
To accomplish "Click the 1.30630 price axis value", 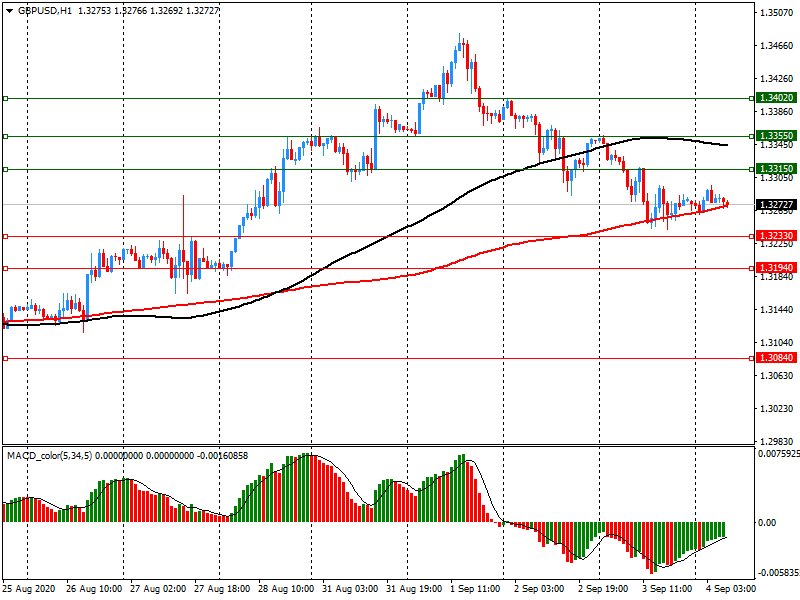I will click(x=777, y=376).
